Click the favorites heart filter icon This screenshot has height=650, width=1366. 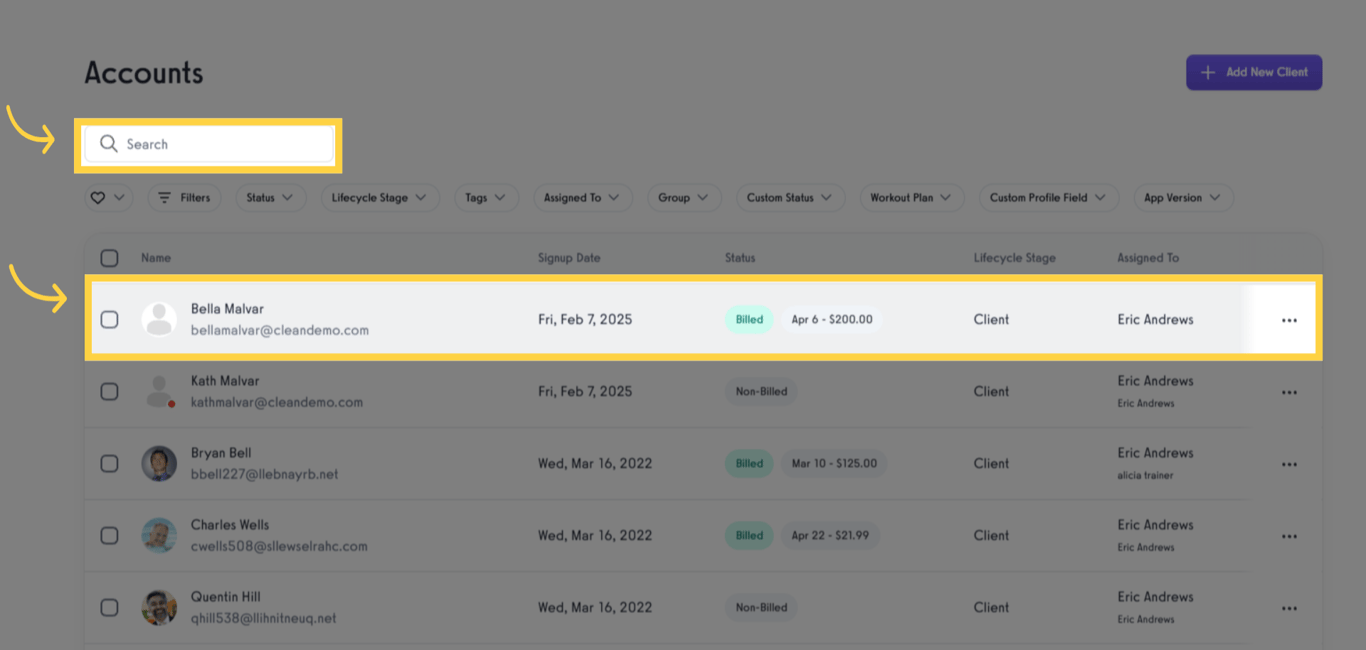(101, 197)
